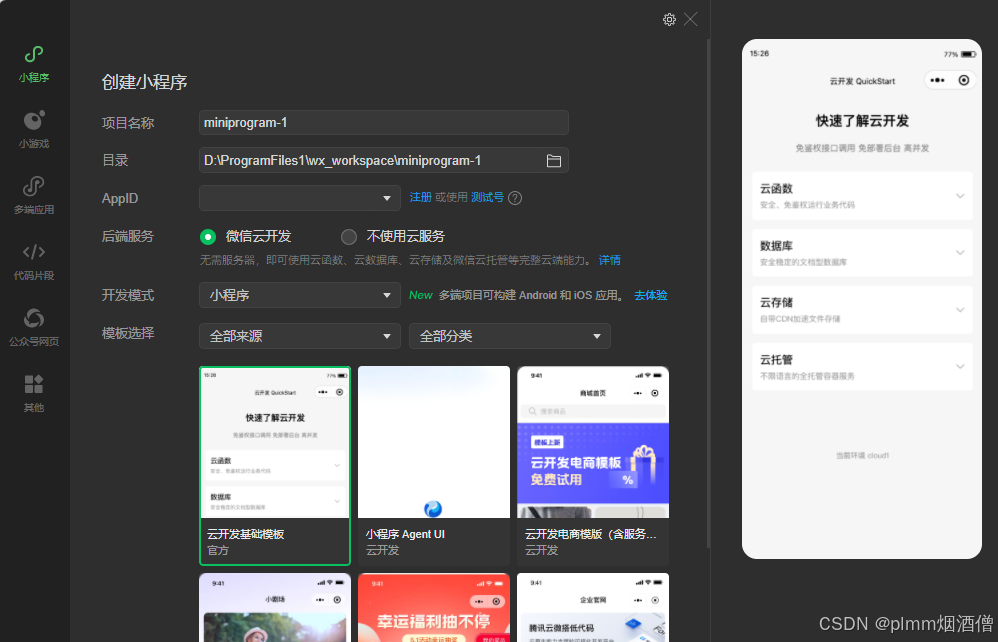998x642 pixels.
Task: Select the 幸运福利抽不停 template thumbnail
Action: (x=434, y=608)
